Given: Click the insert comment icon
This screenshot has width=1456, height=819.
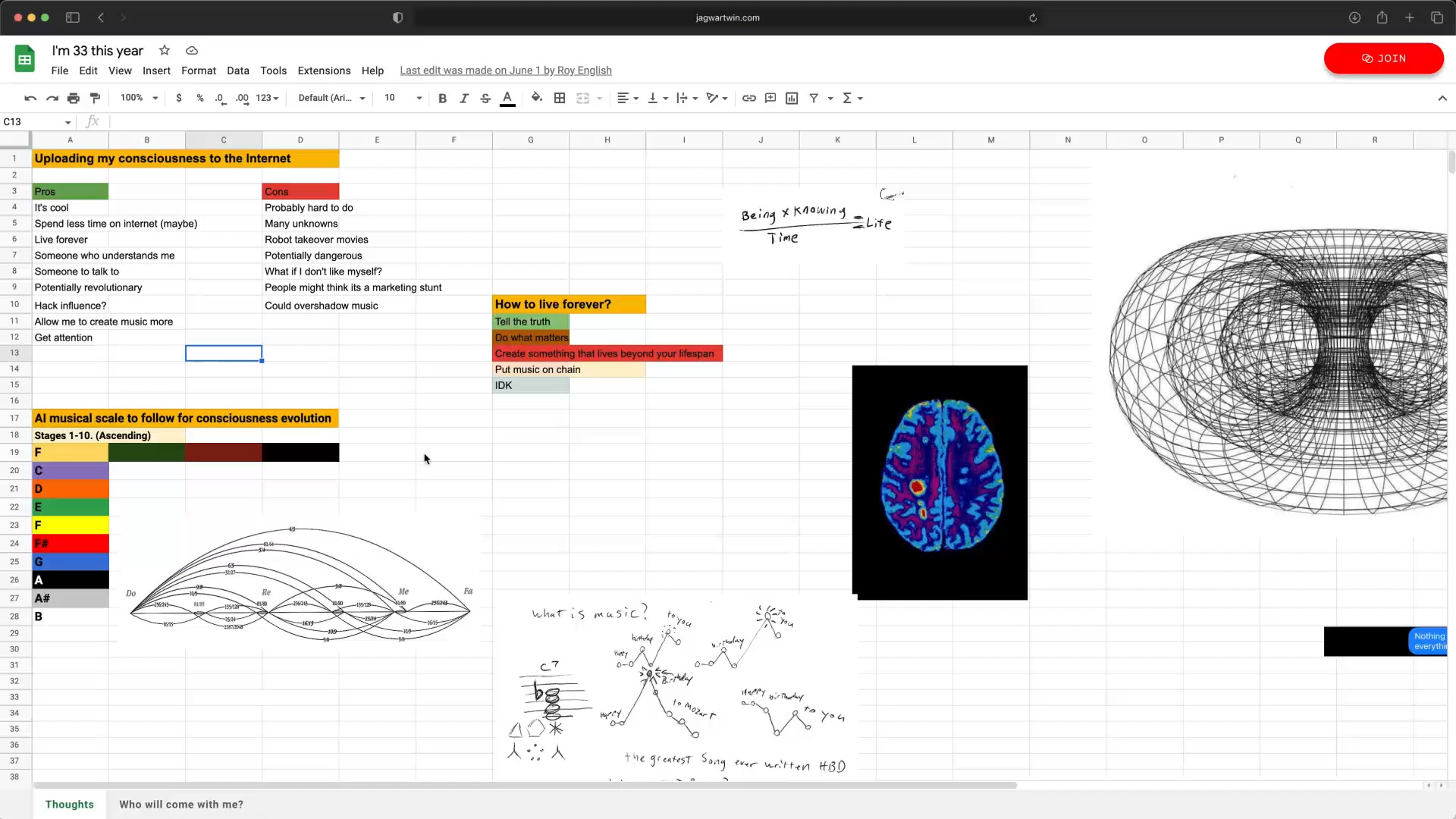Looking at the screenshot, I should (770, 98).
